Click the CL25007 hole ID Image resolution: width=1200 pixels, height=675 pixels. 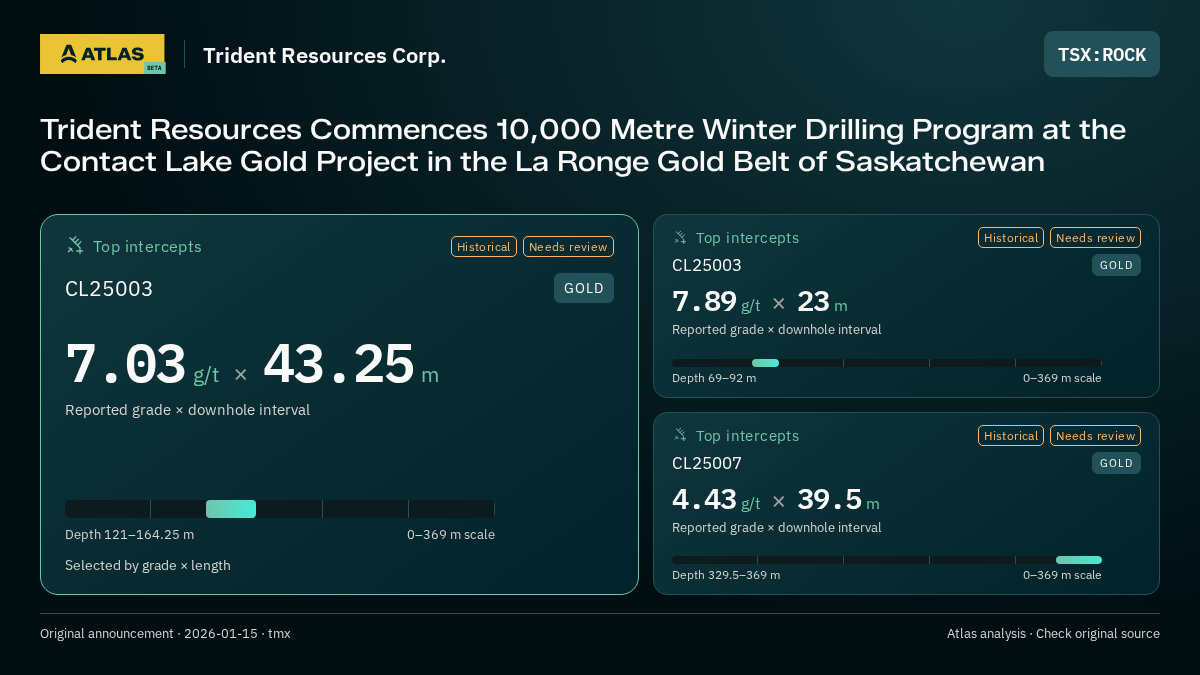(707, 463)
